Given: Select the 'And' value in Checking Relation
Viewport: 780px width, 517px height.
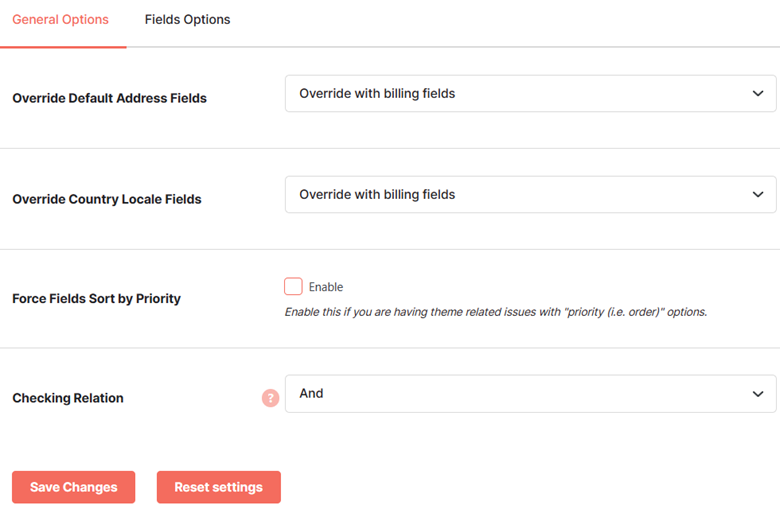Looking at the screenshot, I should tap(311, 394).
